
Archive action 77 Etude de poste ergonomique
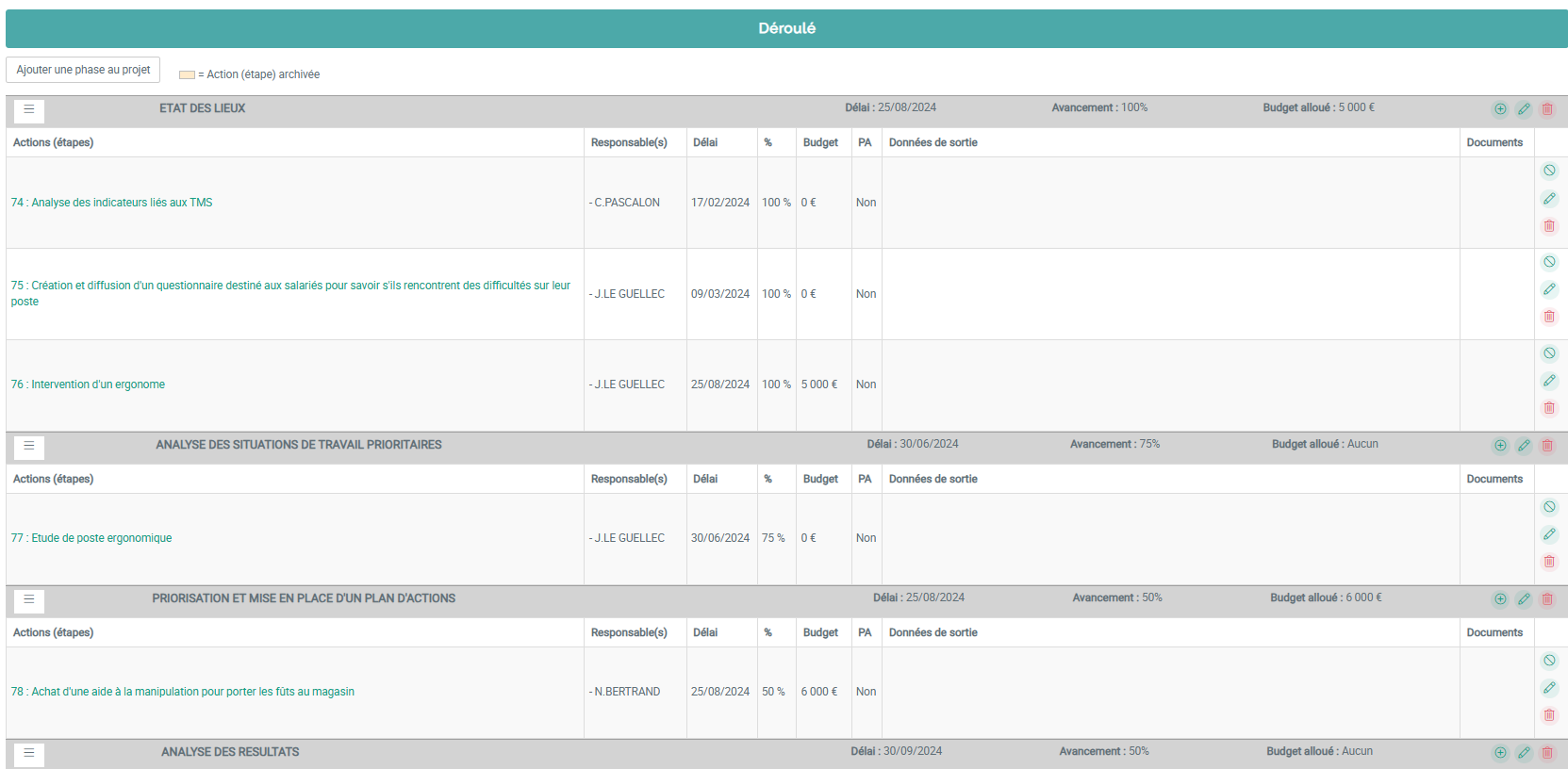click(1549, 507)
